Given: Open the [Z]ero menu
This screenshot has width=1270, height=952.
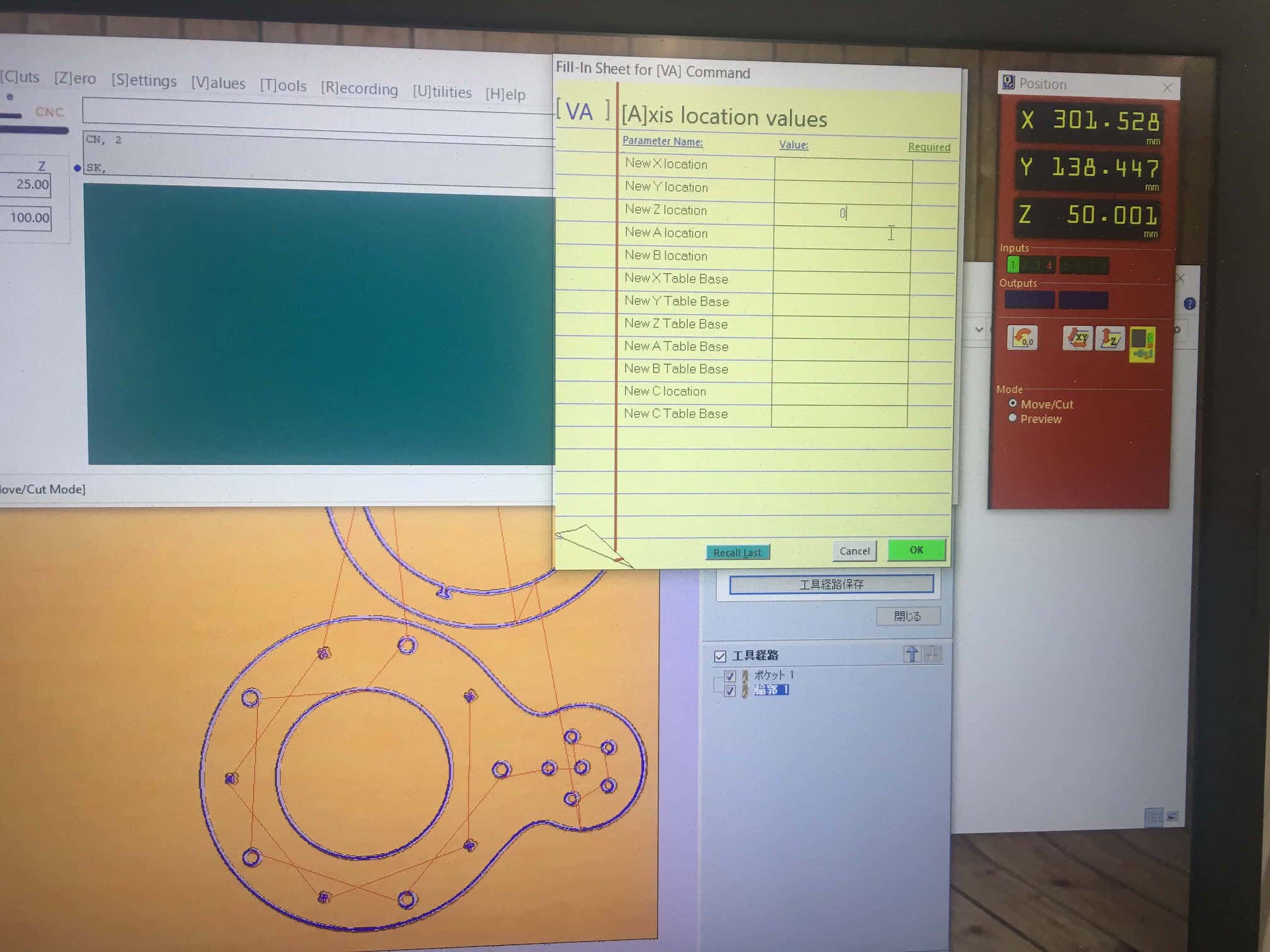Looking at the screenshot, I should click(x=74, y=78).
